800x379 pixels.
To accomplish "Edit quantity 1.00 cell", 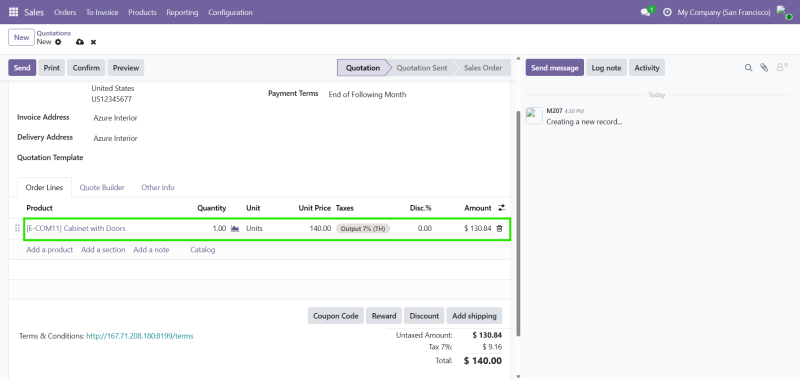I will (219, 229).
